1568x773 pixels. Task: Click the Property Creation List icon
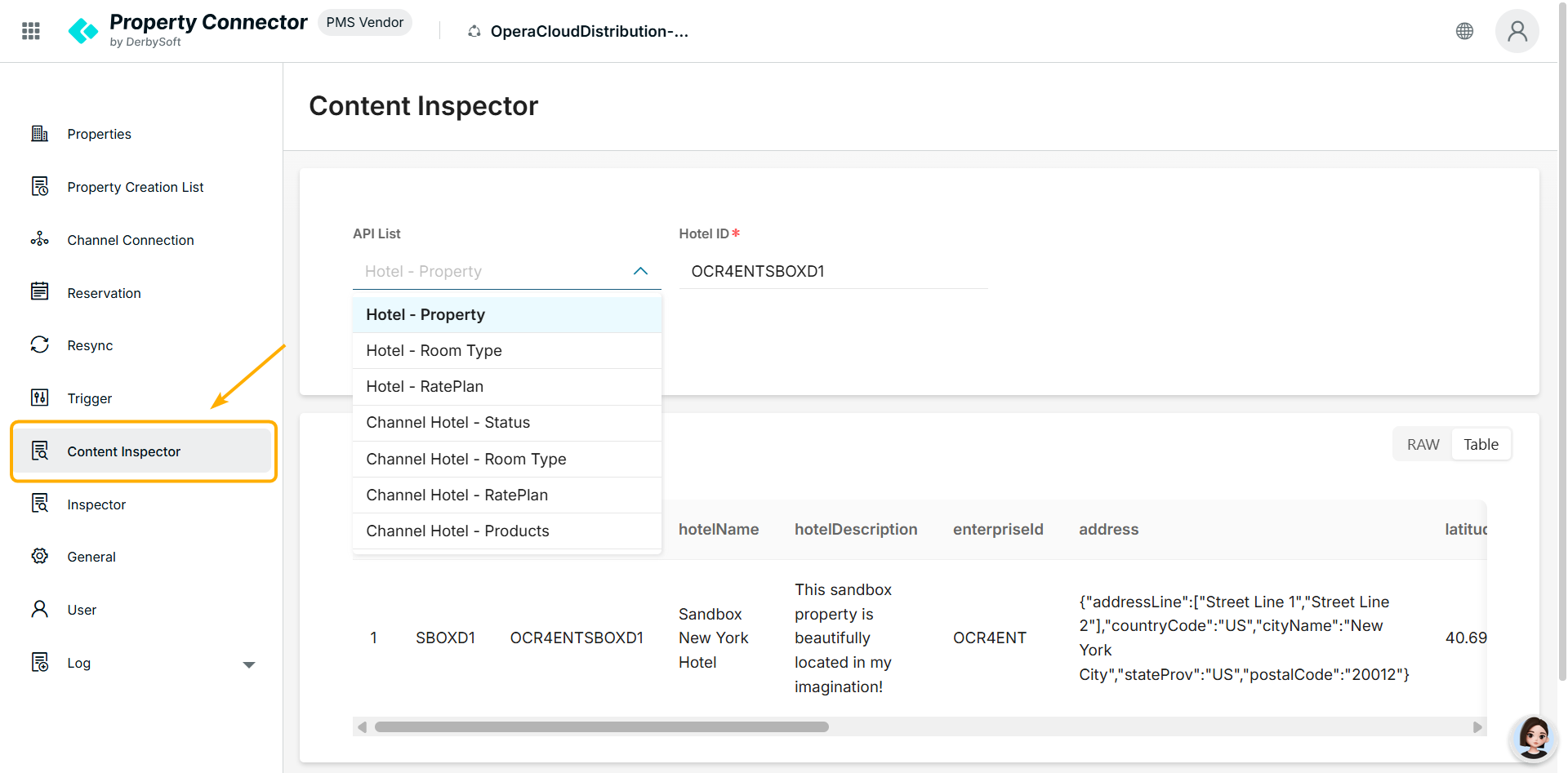(x=40, y=186)
